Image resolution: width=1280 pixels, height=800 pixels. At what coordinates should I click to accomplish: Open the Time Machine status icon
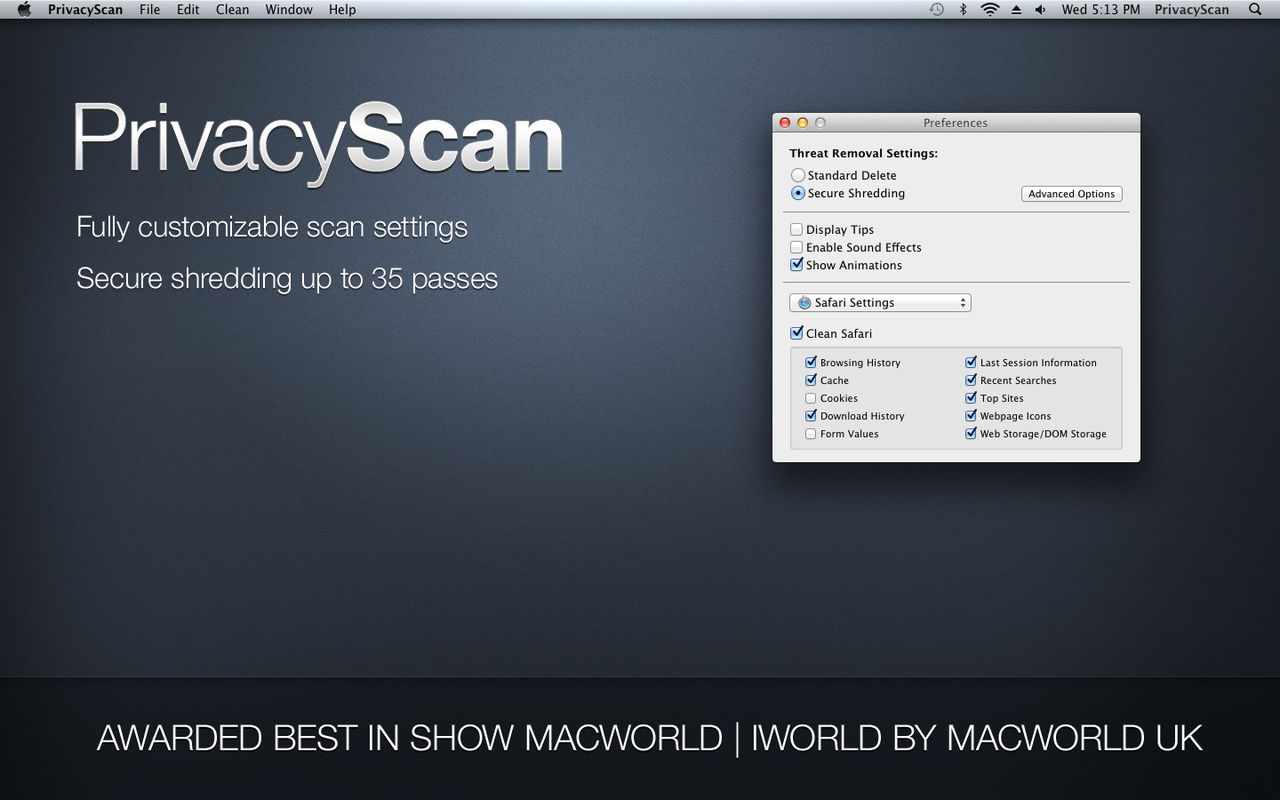point(936,9)
